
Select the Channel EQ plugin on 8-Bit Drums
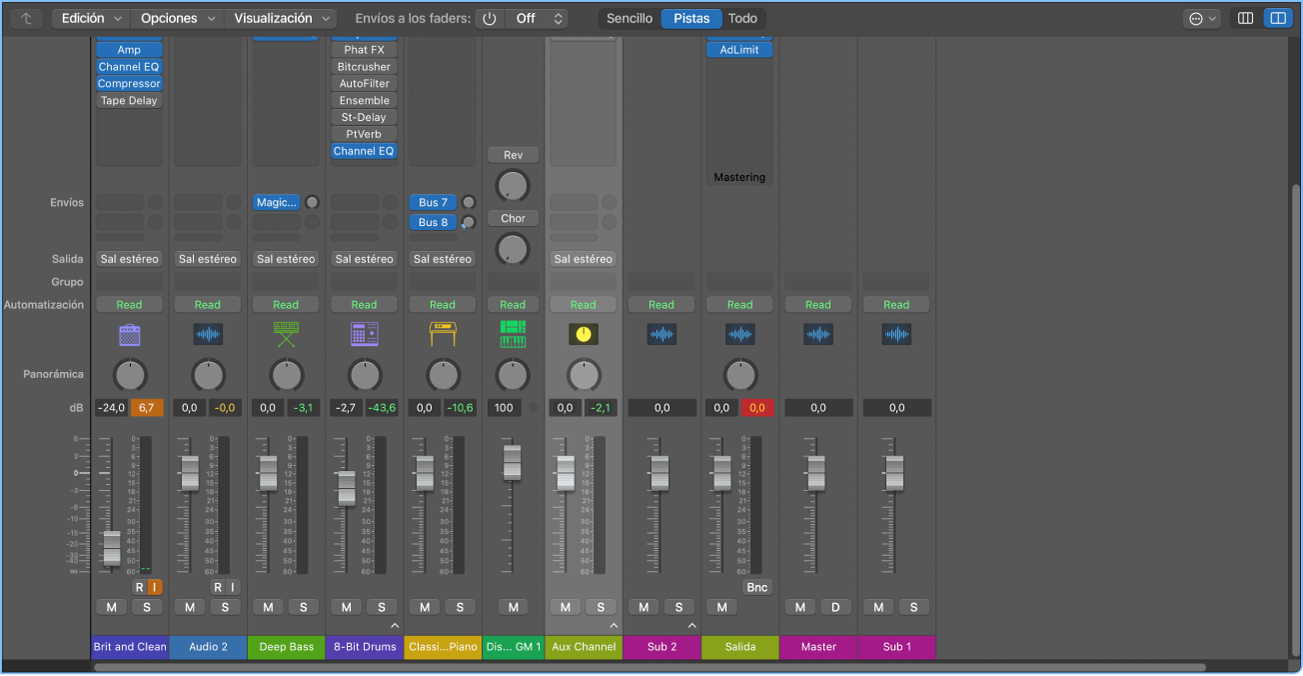coord(364,151)
